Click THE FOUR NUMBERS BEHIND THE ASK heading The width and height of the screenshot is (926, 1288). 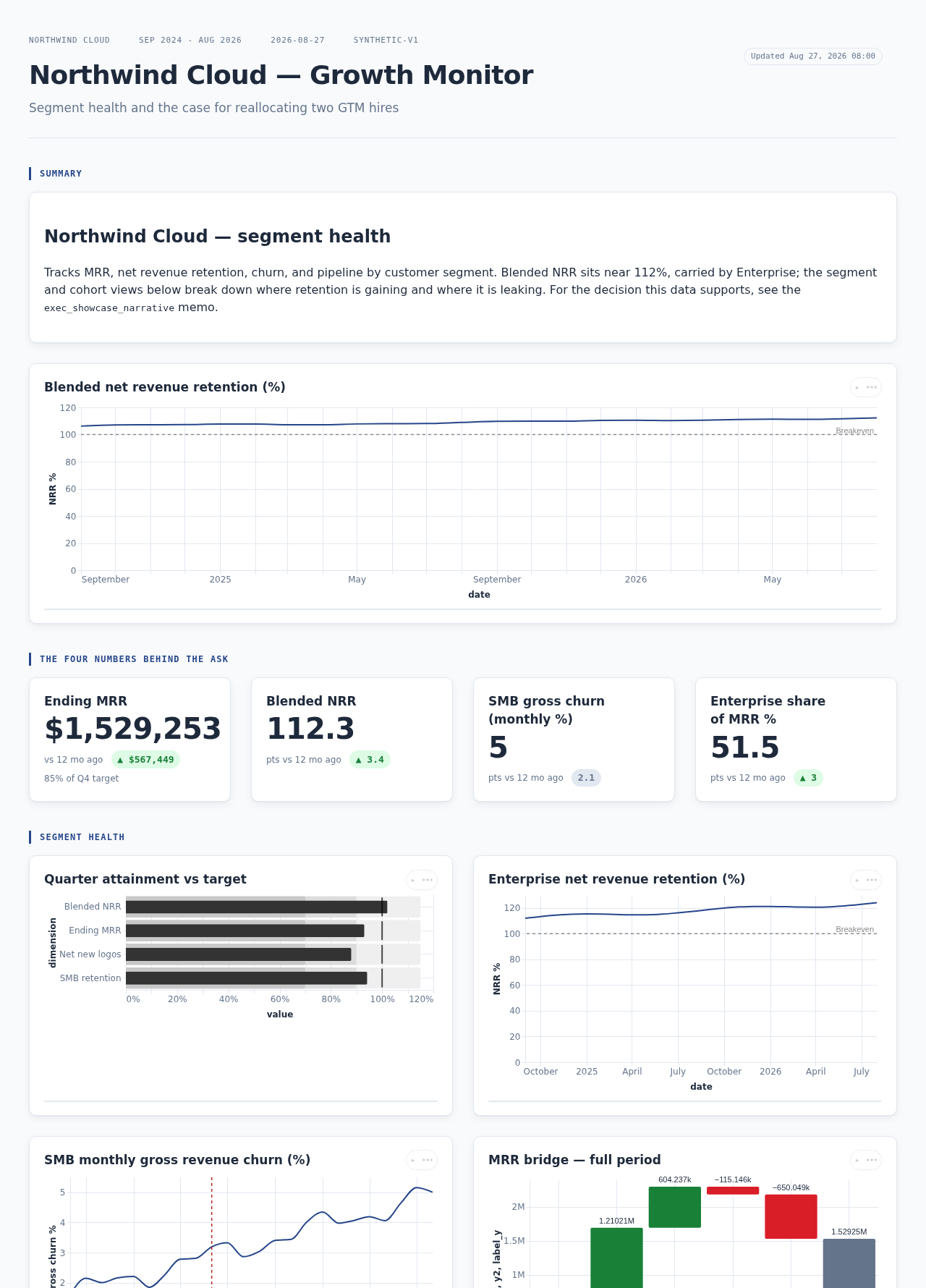point(134,659)
